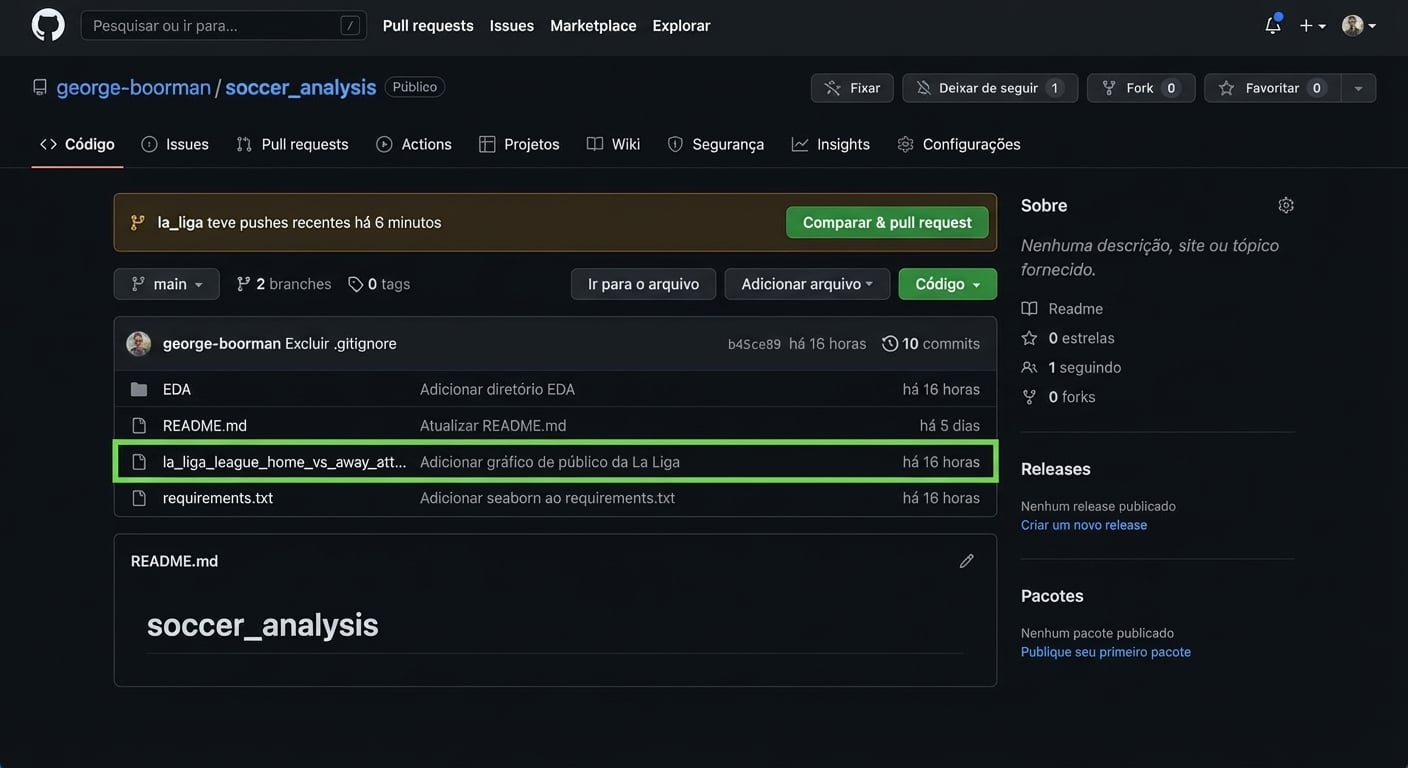Click the Ir para o arquivo button

click(643, 284)
